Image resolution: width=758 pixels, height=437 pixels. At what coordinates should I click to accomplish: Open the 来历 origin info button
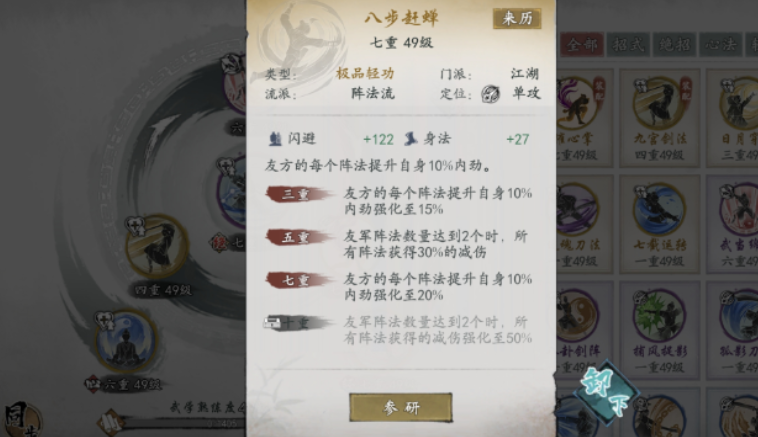coord(517,18)
